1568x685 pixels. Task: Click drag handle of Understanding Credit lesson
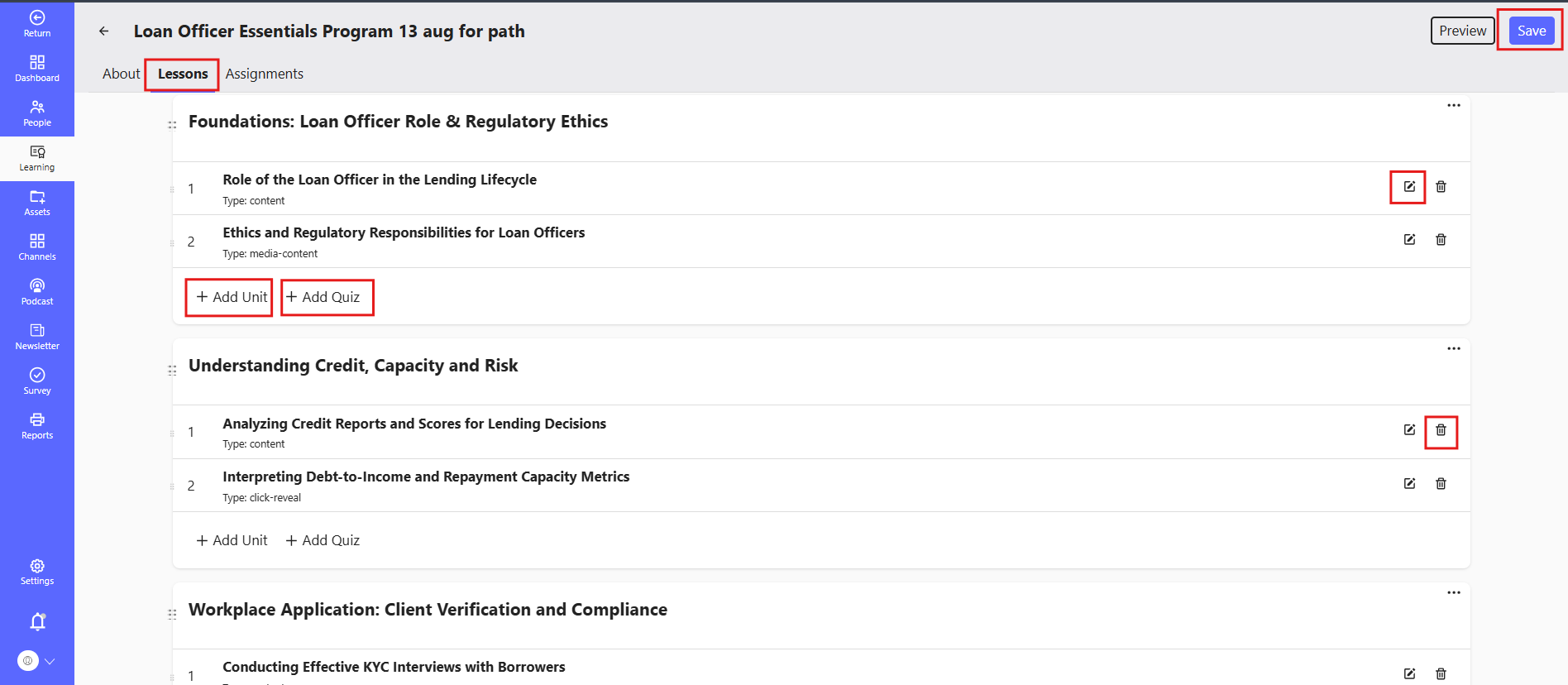click(172, 371)
